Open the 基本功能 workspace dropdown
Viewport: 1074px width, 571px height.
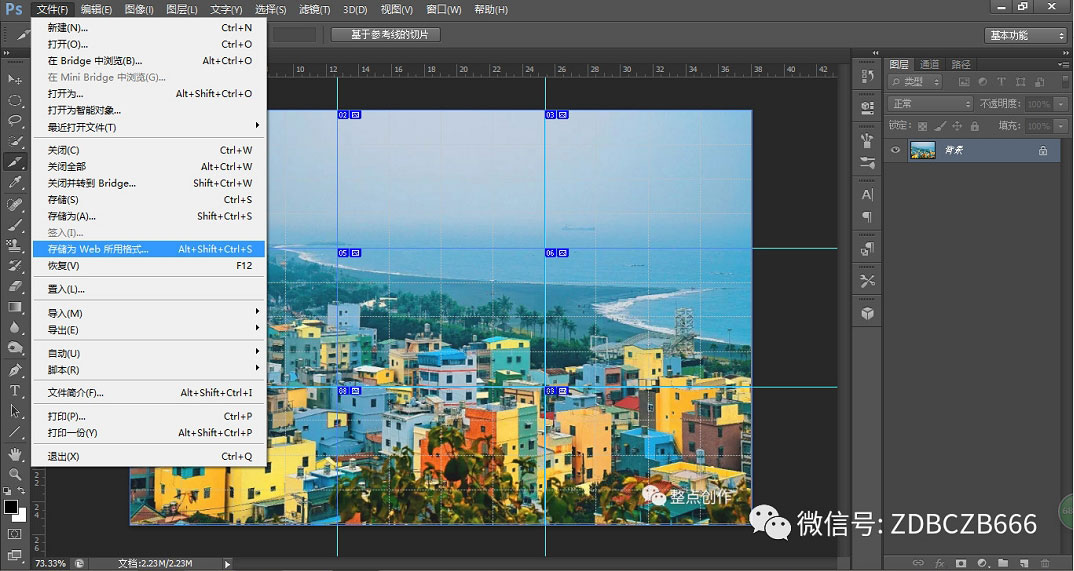[1026, 35]
